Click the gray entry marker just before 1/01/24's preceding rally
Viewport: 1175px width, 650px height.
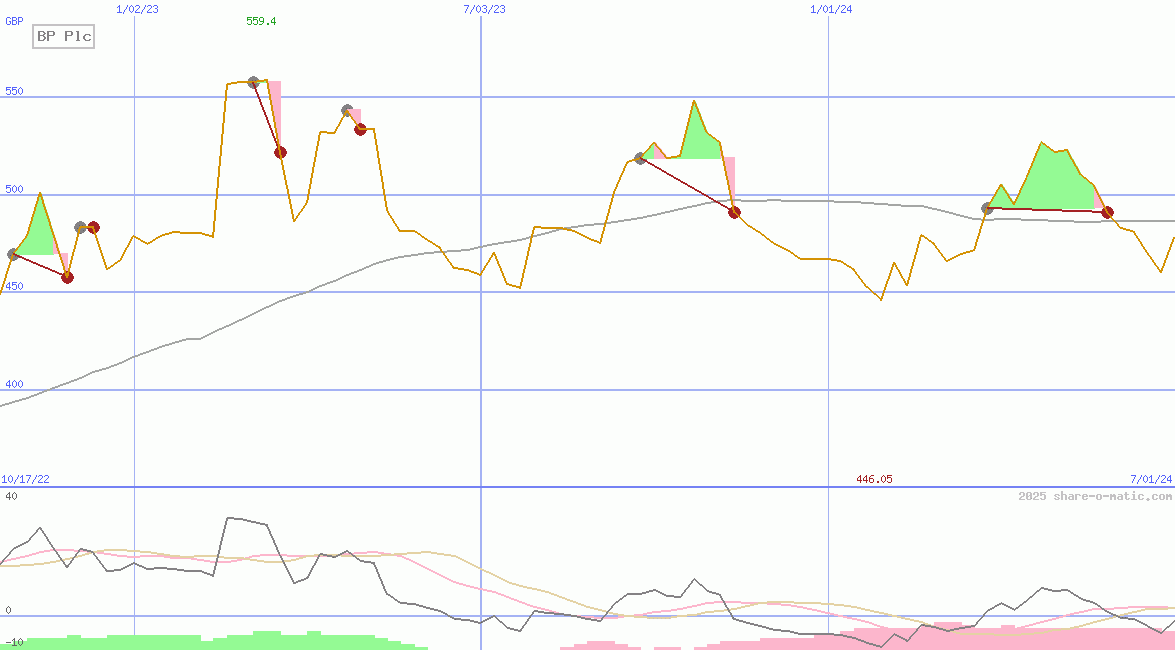[x=640, y=158]
